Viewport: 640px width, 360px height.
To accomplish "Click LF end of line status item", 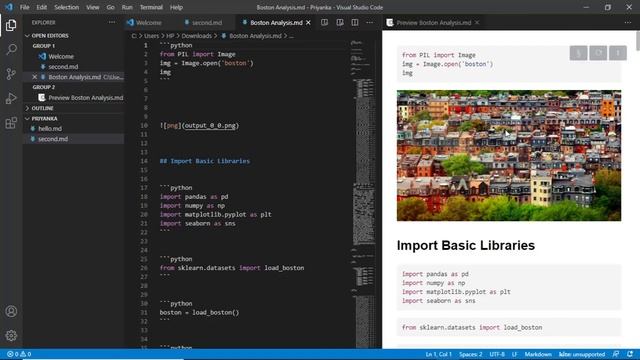I will point(515,354).
